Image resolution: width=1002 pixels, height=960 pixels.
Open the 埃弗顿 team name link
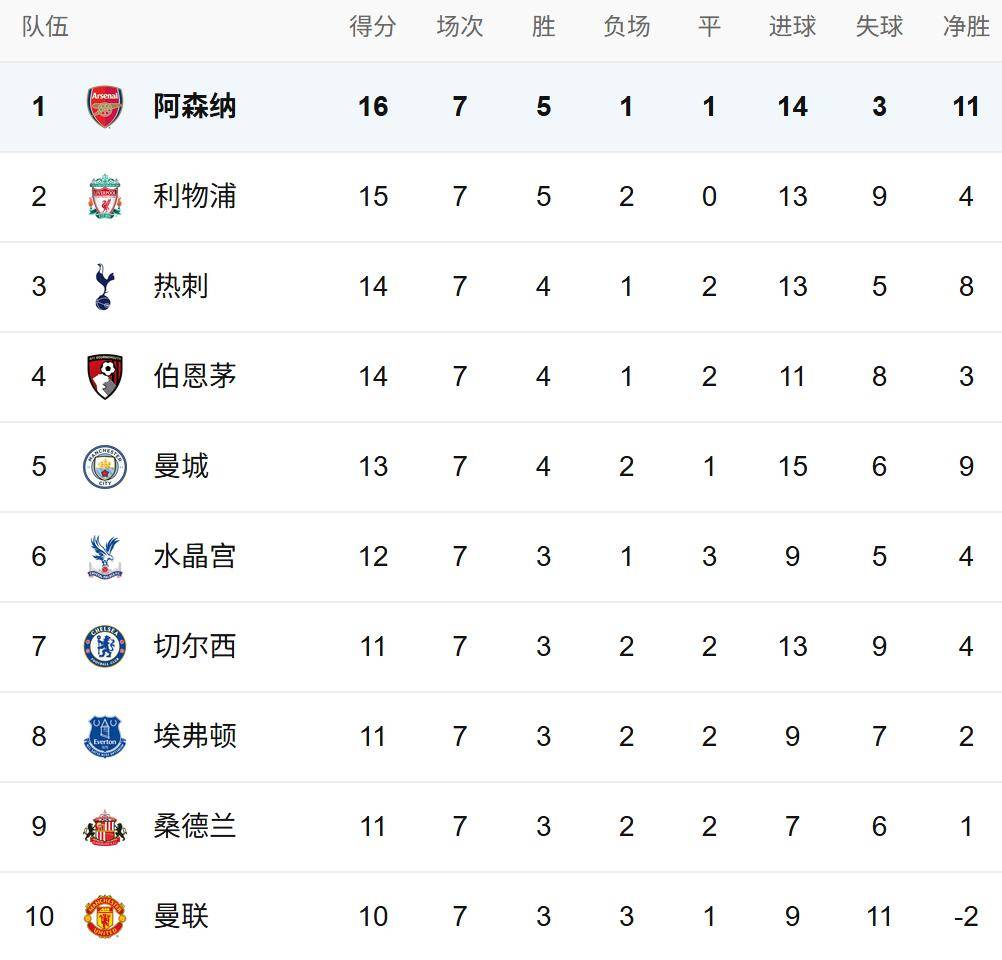[x=194, y=737]
